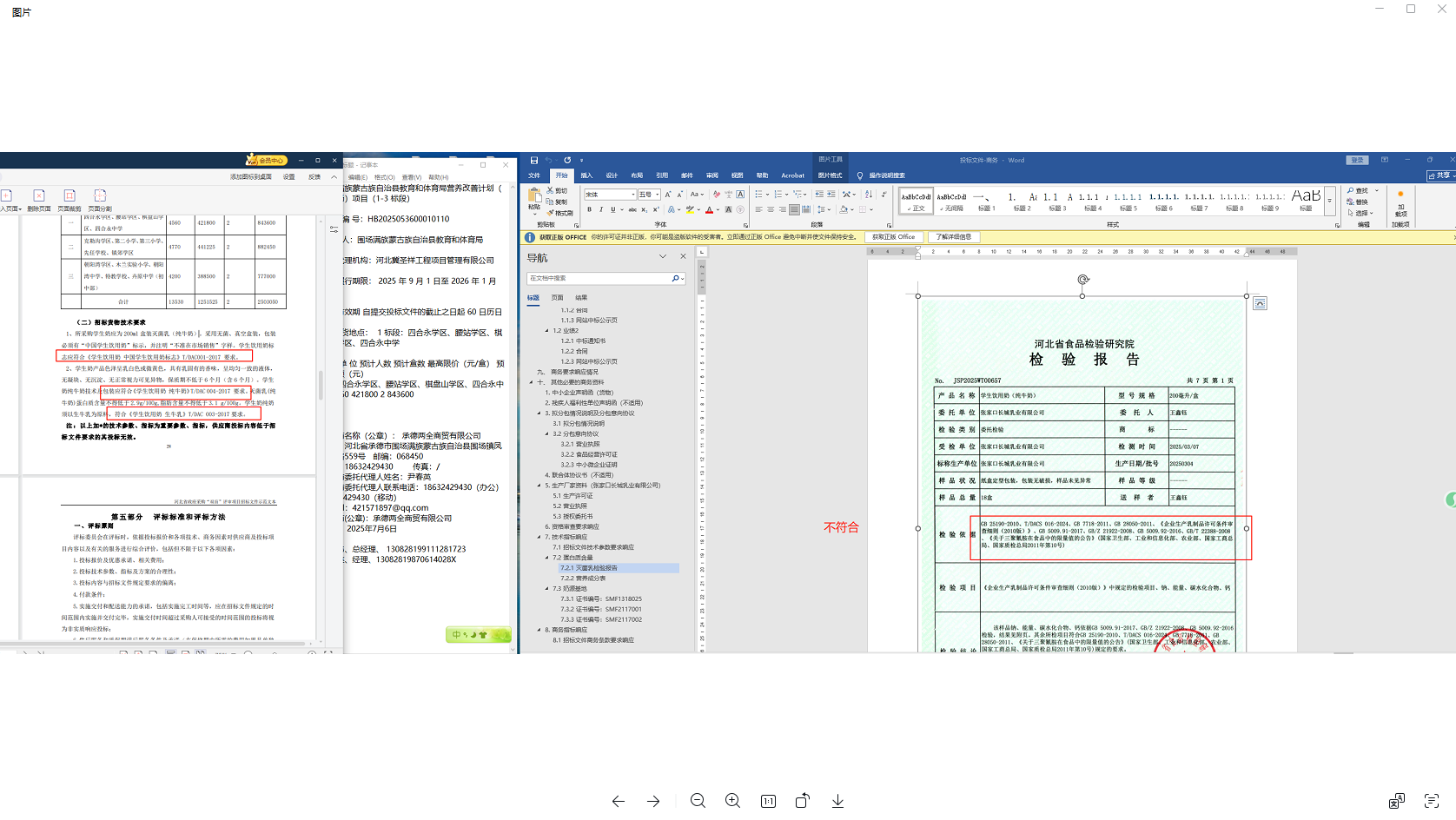The image size is (1456, 820).
Task: Toggle justify alignment in paragraph group
Action: [x=794, y=209]
